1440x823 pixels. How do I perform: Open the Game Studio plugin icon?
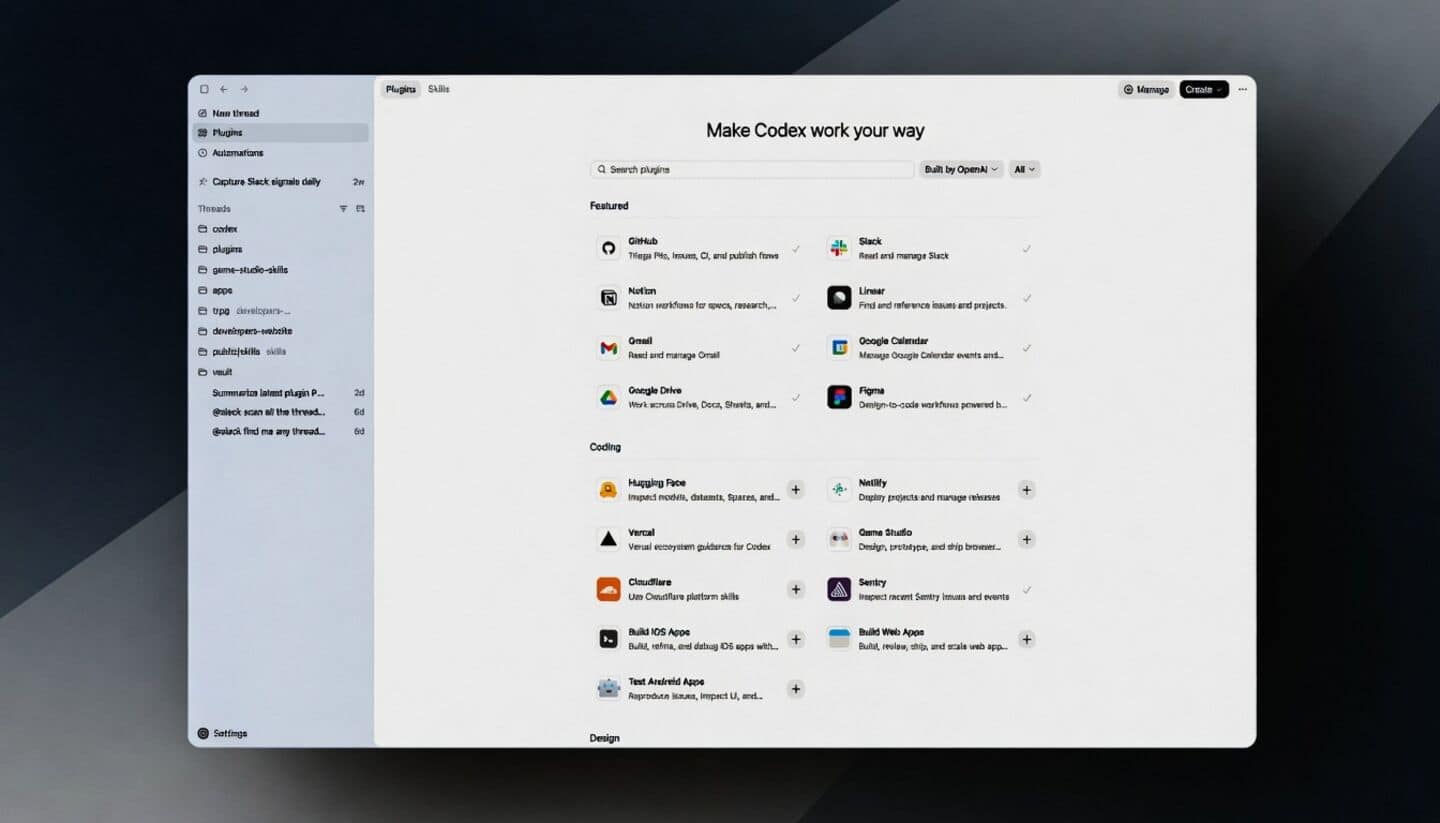839,540
